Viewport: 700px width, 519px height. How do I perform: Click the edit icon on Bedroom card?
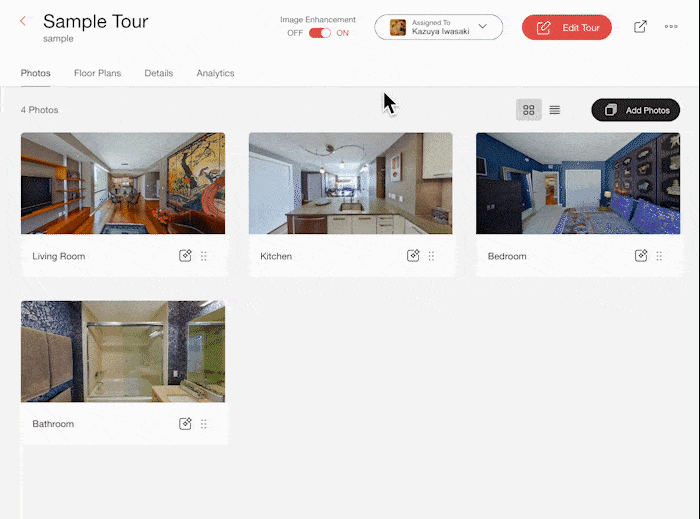click(641, 256)
